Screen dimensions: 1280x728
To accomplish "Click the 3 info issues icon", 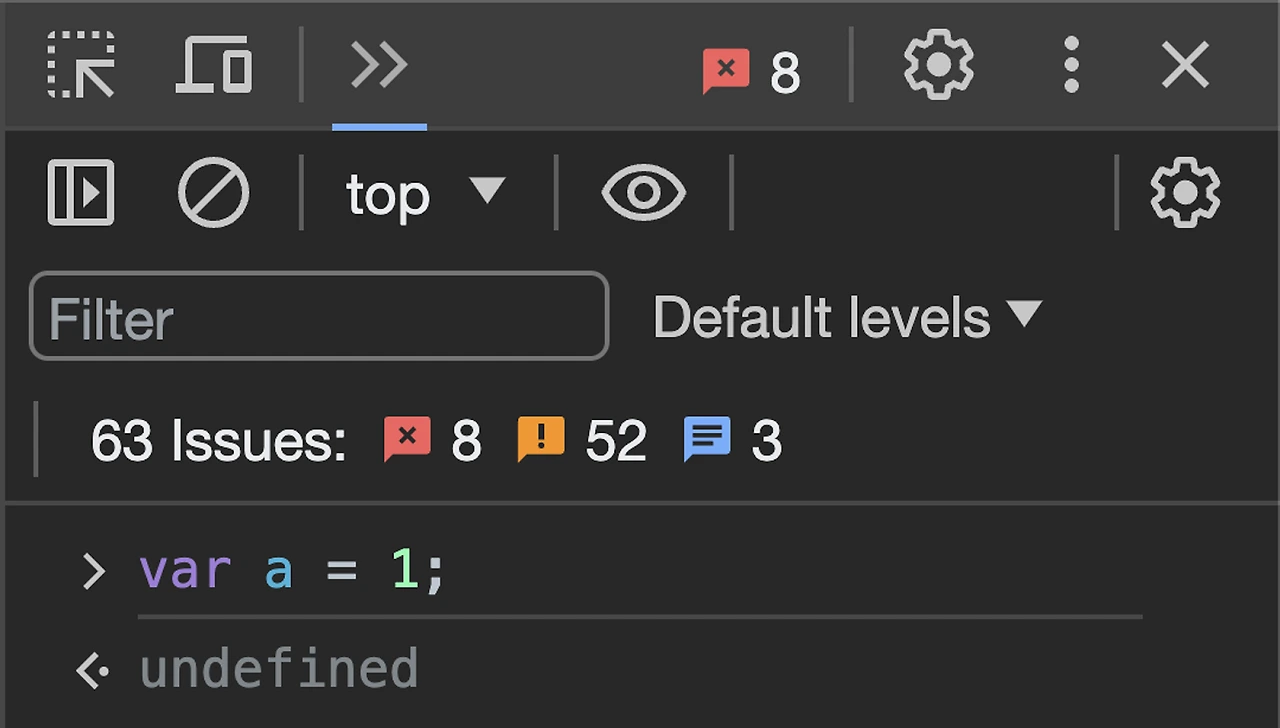I will [x=707, y=440].
